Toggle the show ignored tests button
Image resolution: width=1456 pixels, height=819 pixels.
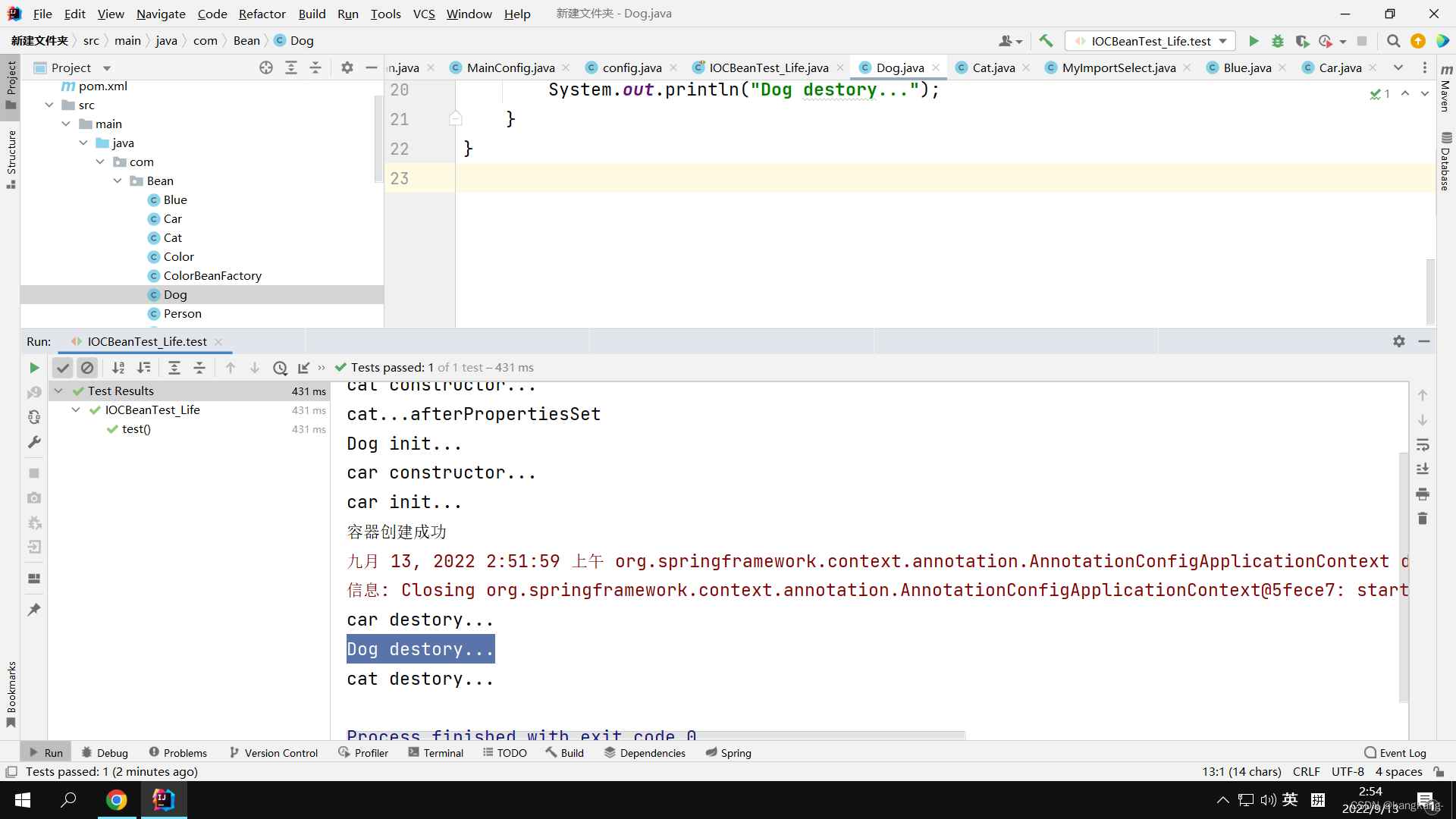[87, 368]
